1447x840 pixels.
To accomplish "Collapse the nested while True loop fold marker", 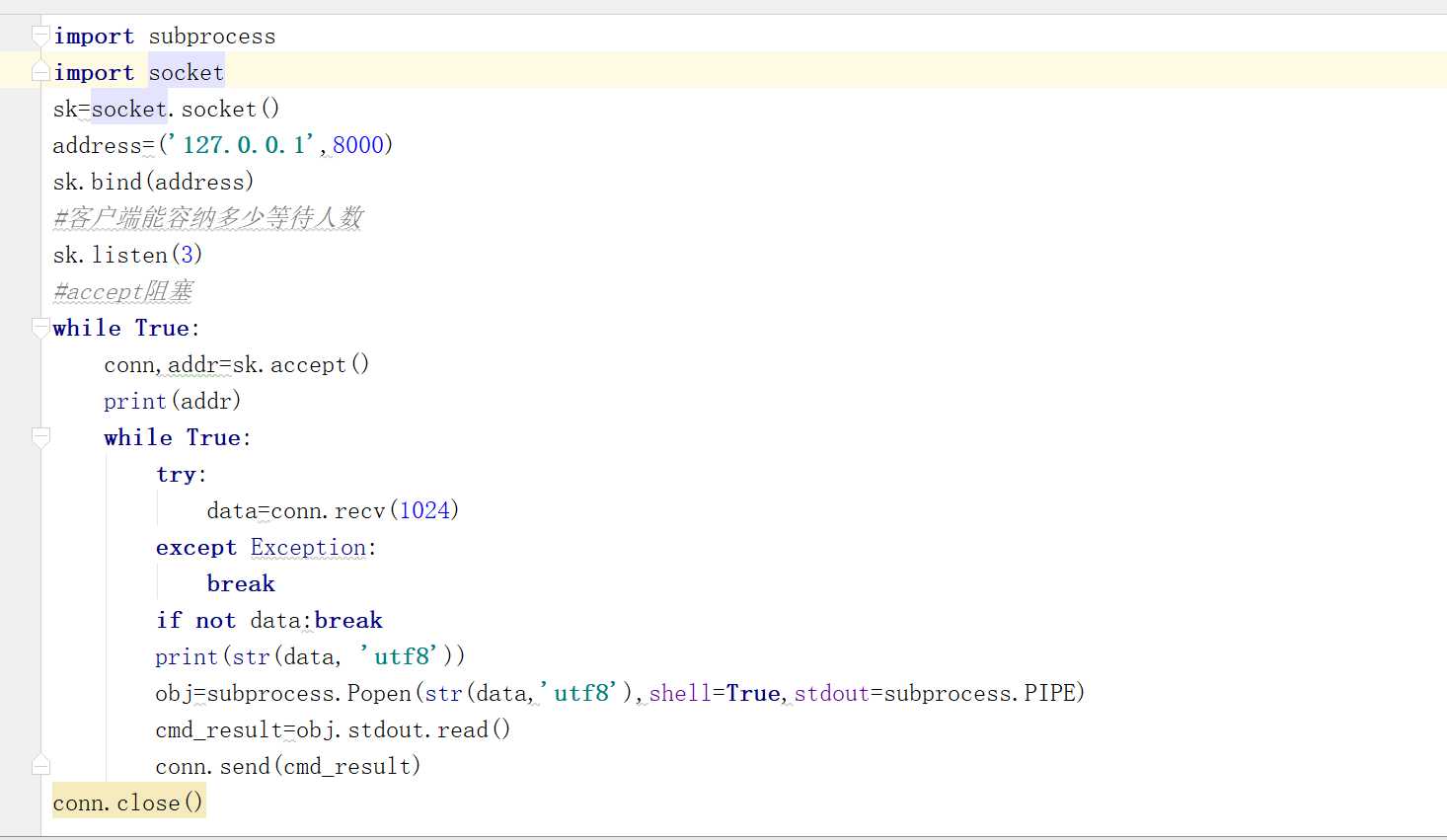I will tap(40, 437).
